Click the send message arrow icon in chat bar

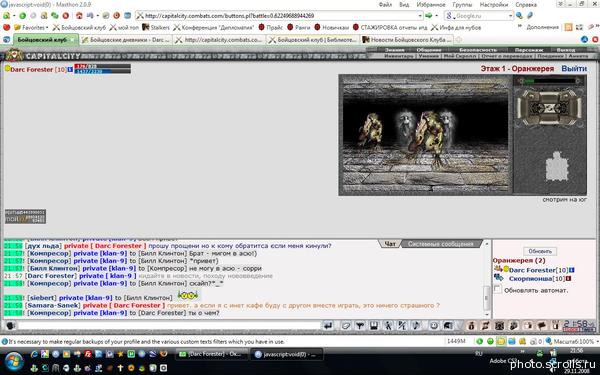[x=328, y=326]
